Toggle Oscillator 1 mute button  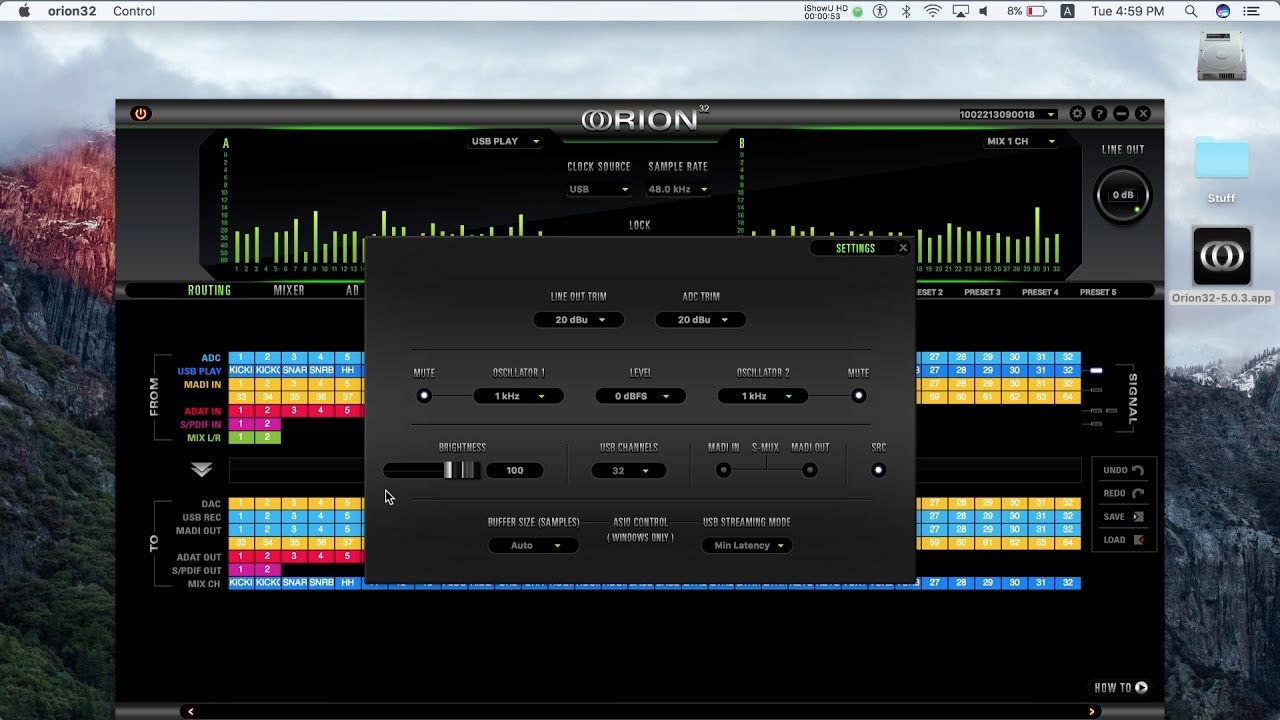[424, 396]
